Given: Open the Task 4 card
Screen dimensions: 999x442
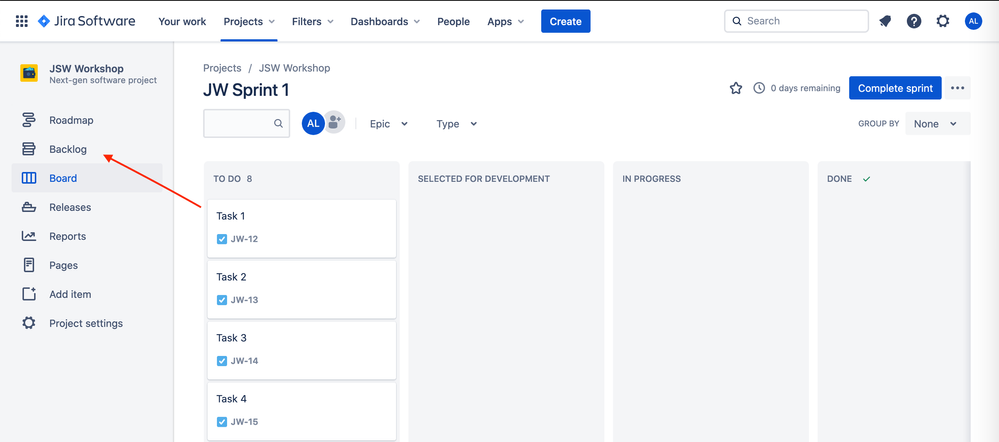Looking at the screenshot, I should click(301, 411).
